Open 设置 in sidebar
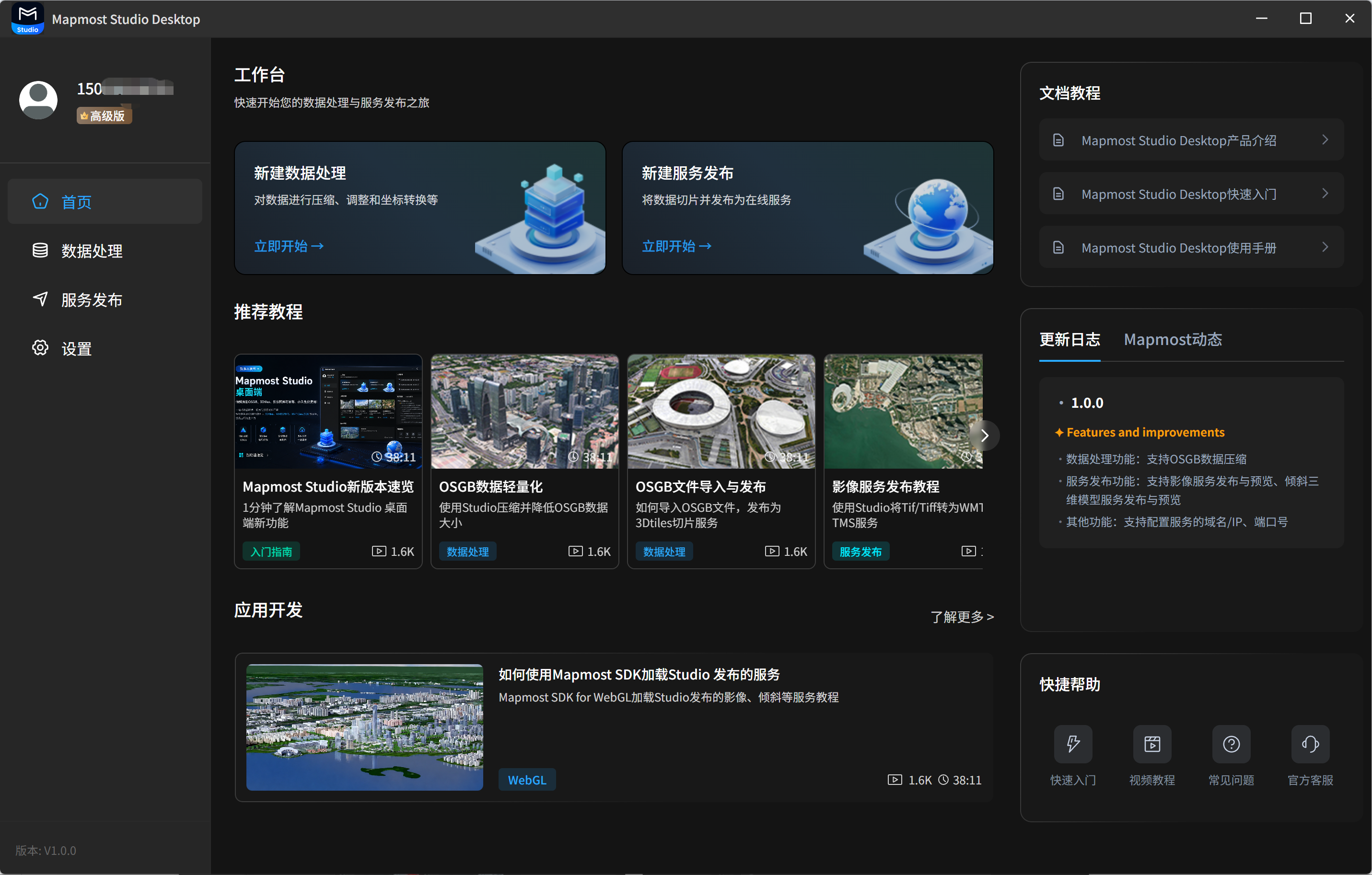 (x=105, y=349)
